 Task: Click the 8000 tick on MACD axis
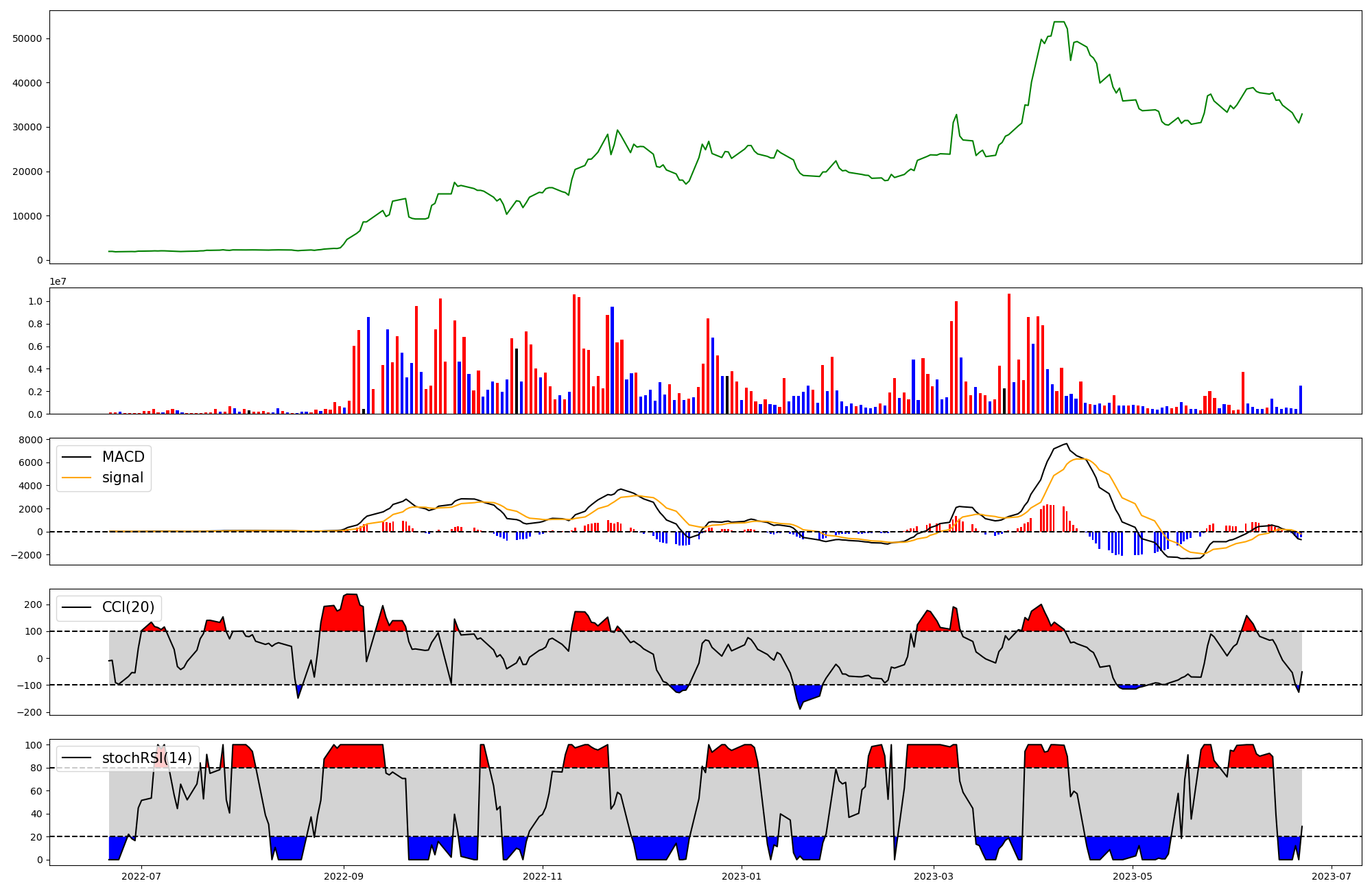[30, 440]
